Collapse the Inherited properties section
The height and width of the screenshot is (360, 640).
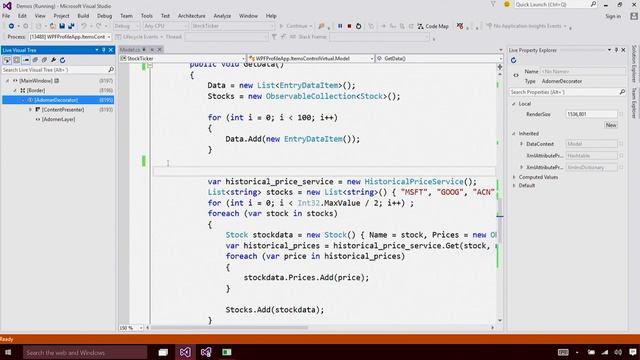click(x=514, y=133)
